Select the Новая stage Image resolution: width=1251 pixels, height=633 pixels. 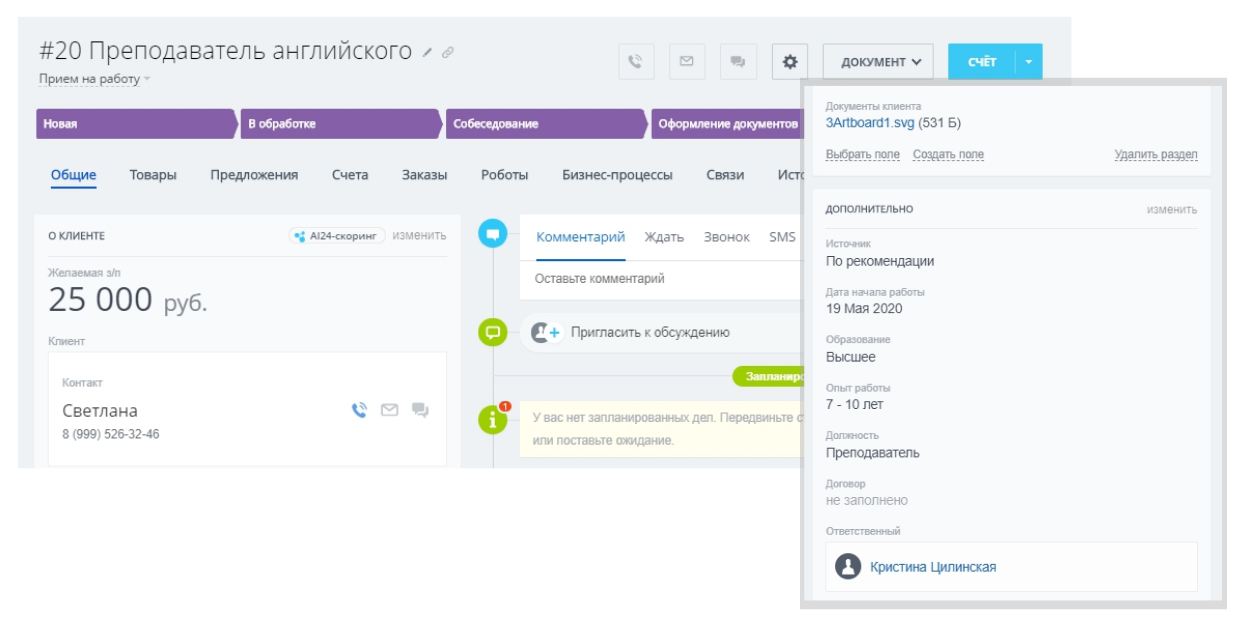137,124
